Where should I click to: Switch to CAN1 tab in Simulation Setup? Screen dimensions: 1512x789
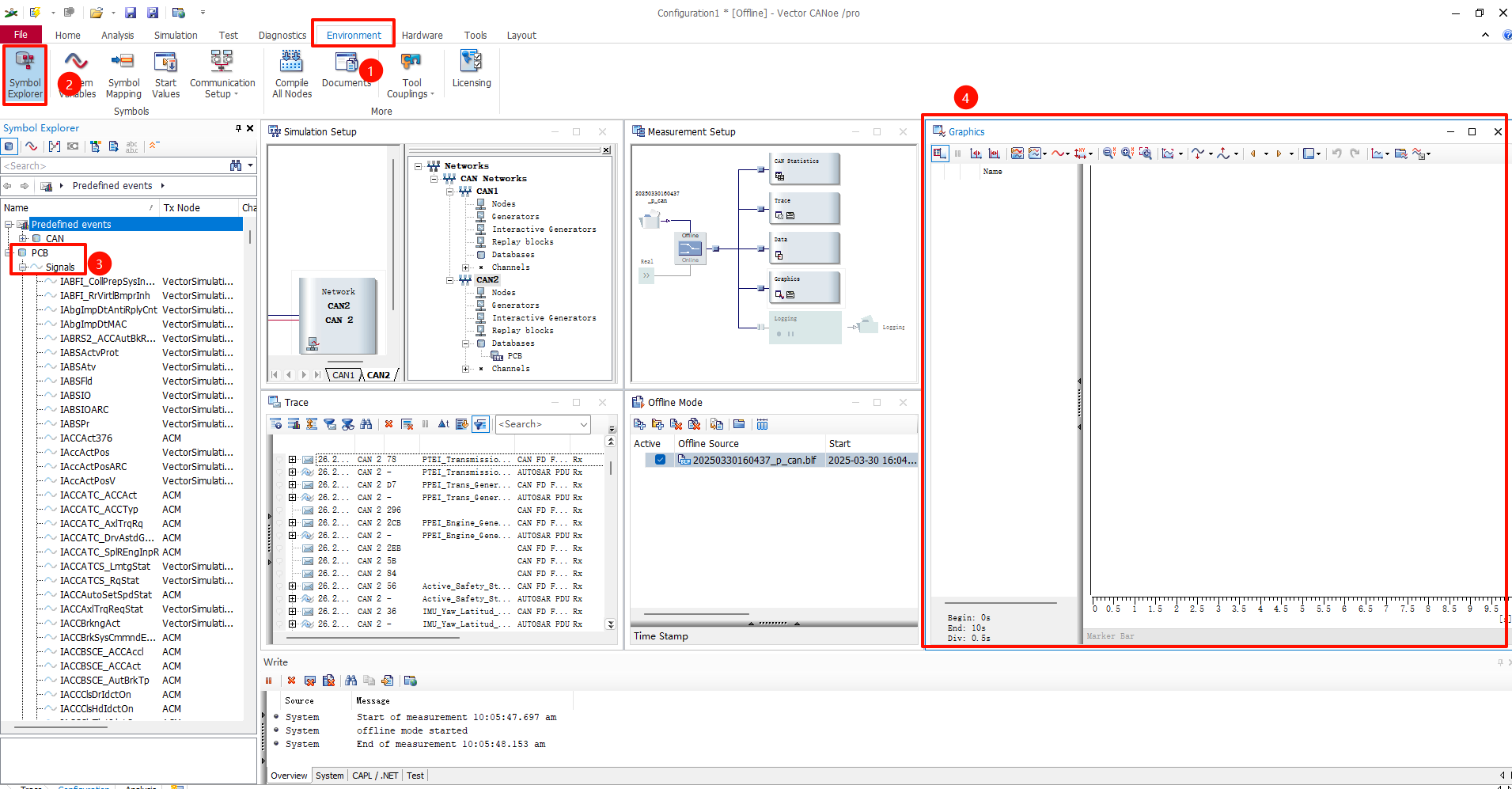(x=343, y=375)
